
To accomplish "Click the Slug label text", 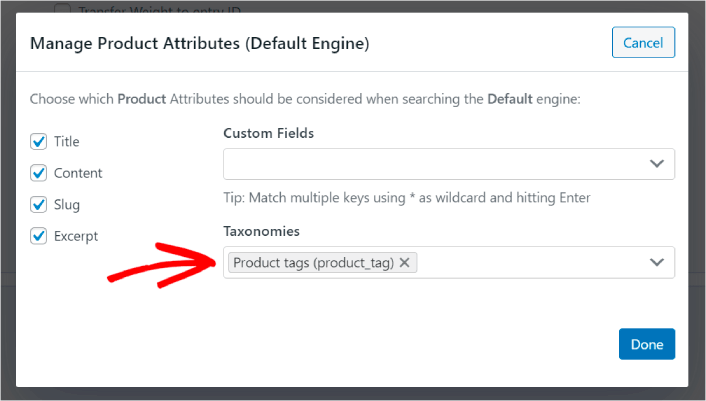I will tap(67, 205).
